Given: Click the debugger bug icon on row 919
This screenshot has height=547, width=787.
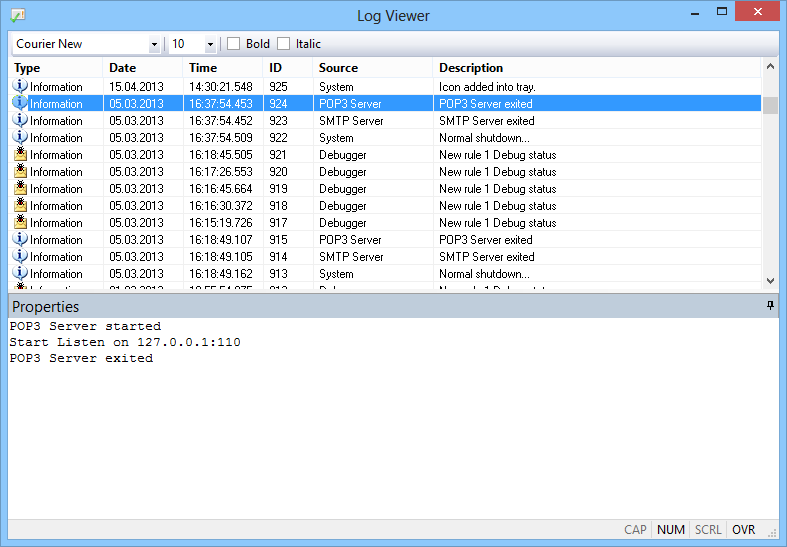Looking at the screenshot, I should click(21, 188).
